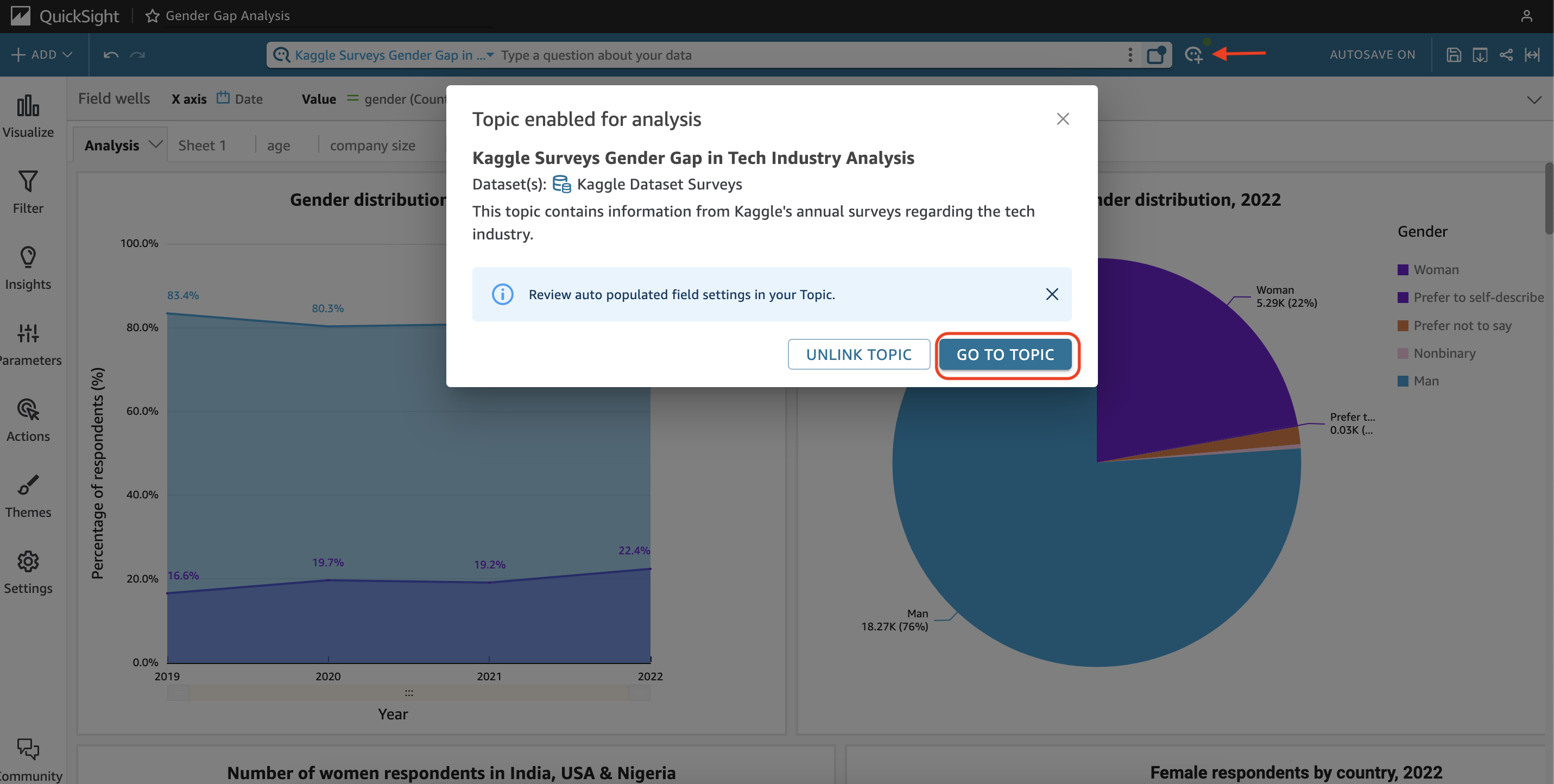Click the share icon in toolbar
1554x784 pixels.
pos(1506,55)
